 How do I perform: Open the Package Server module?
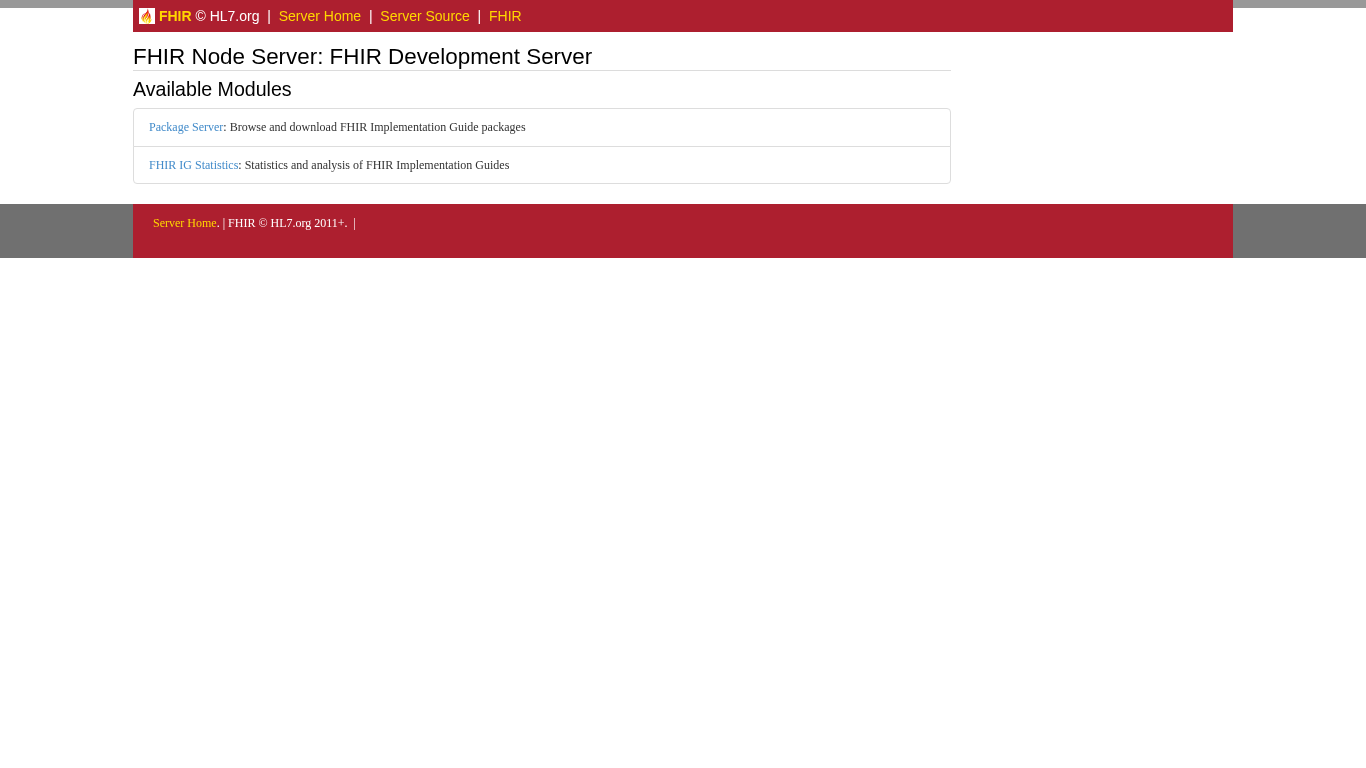(186, 127)
